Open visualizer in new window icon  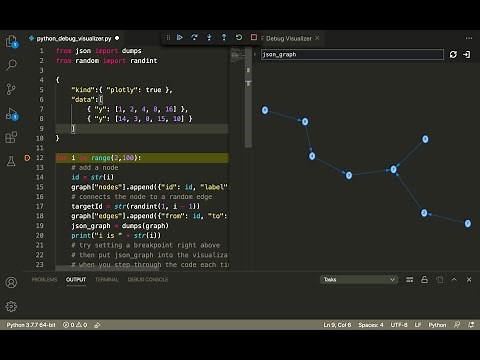467,54
